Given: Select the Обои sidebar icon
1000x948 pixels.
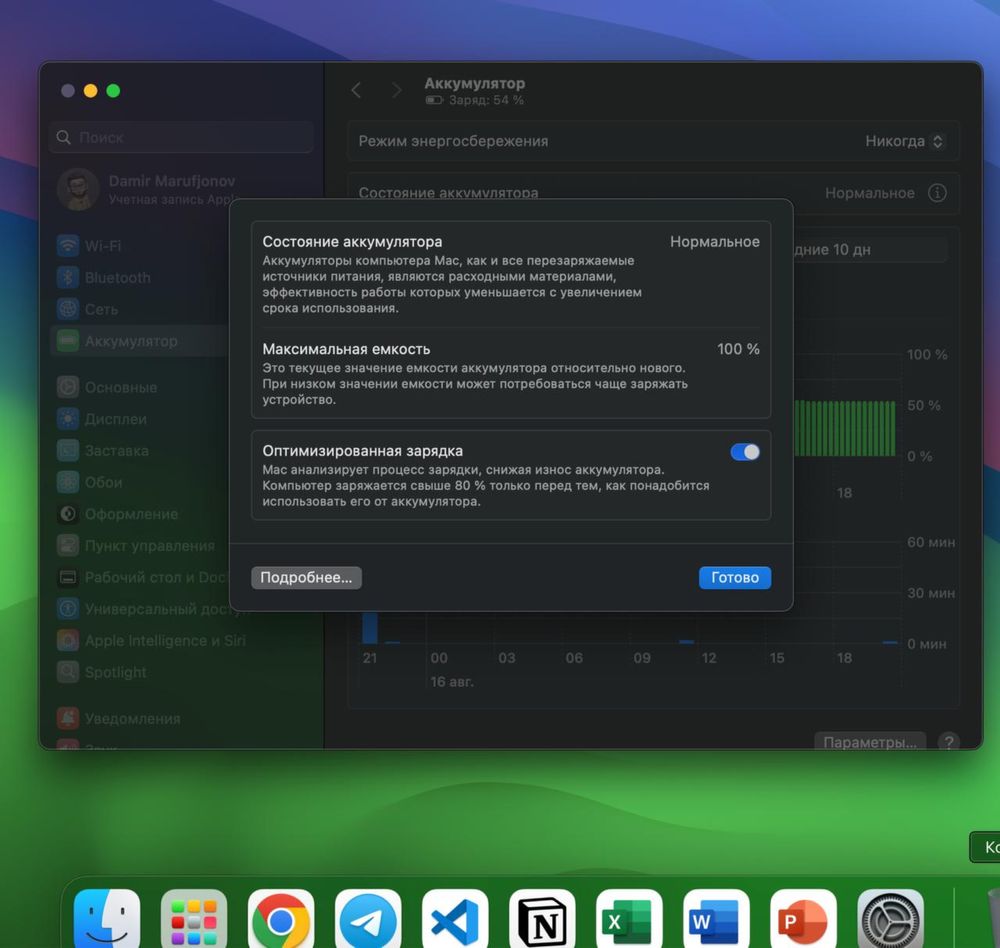Looking at the screenshot, I should tap(68, 482).
